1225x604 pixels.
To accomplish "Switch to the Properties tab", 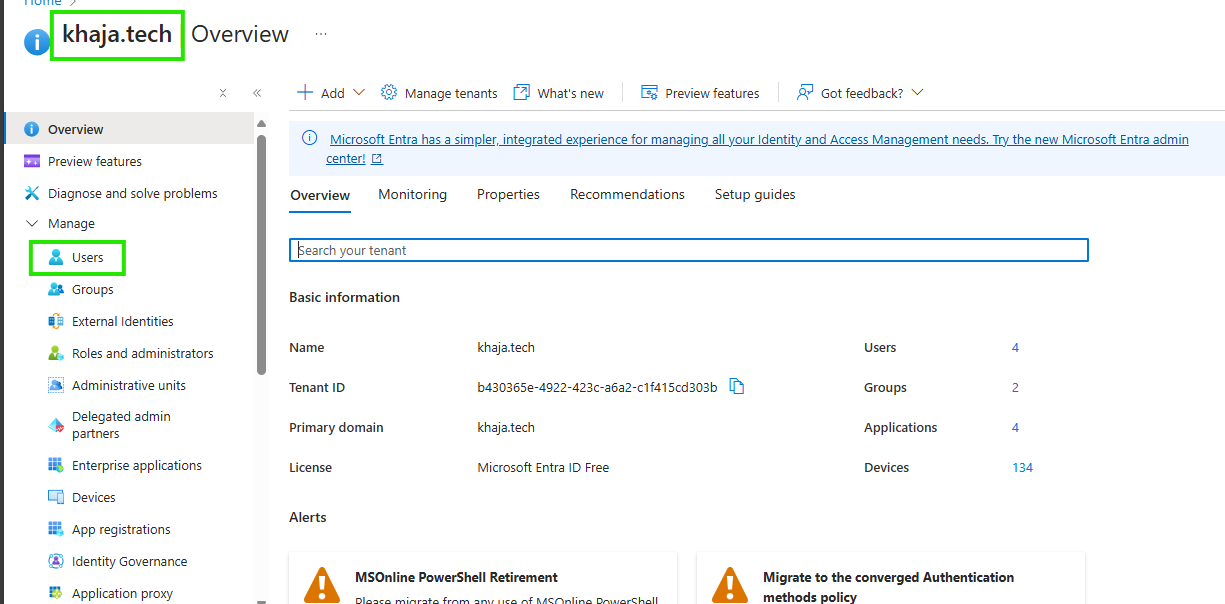I will click(x=508, y=194).
